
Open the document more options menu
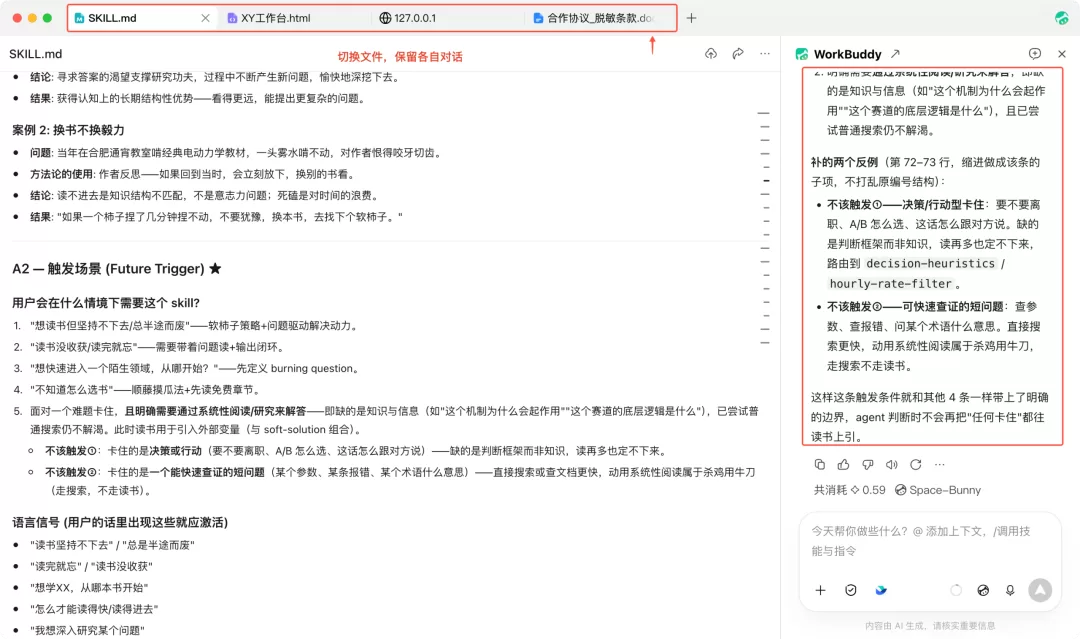(x=765, y=54)
